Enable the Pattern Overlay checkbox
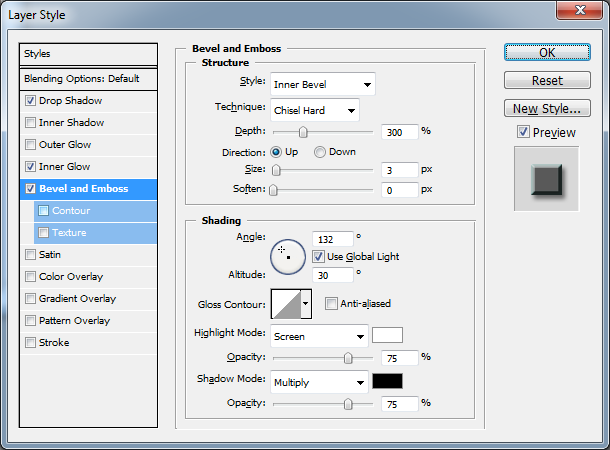610x450 pixels. pyautogui.click(x=30, y=320)
